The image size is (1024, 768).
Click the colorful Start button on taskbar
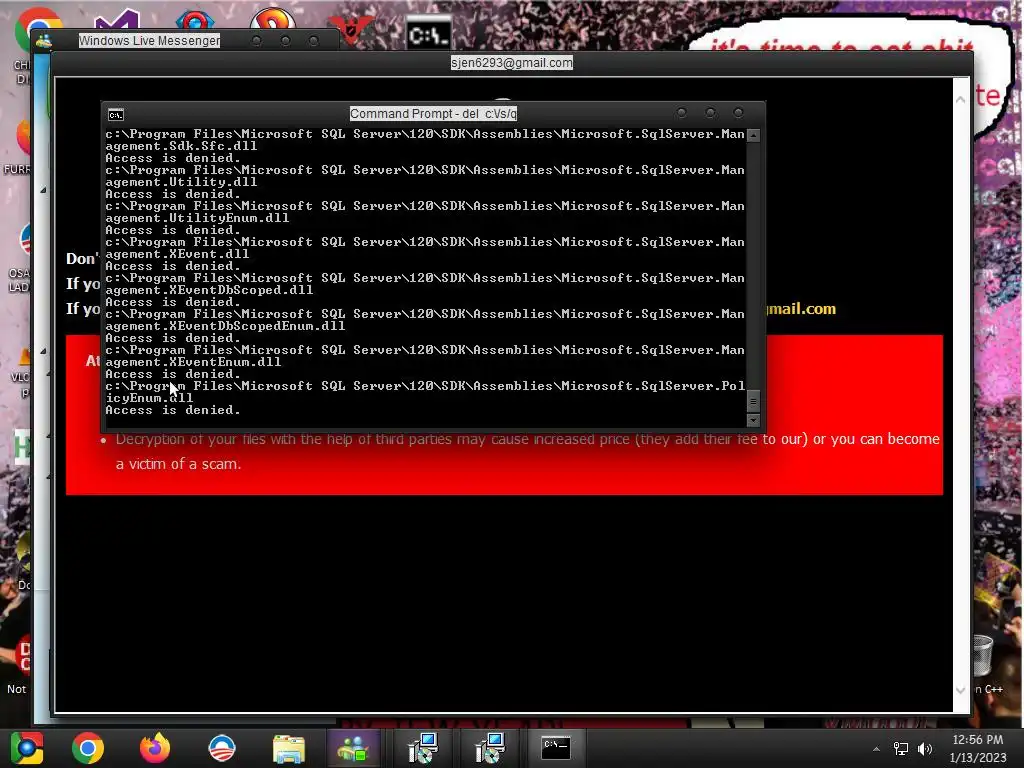point(27,748)
